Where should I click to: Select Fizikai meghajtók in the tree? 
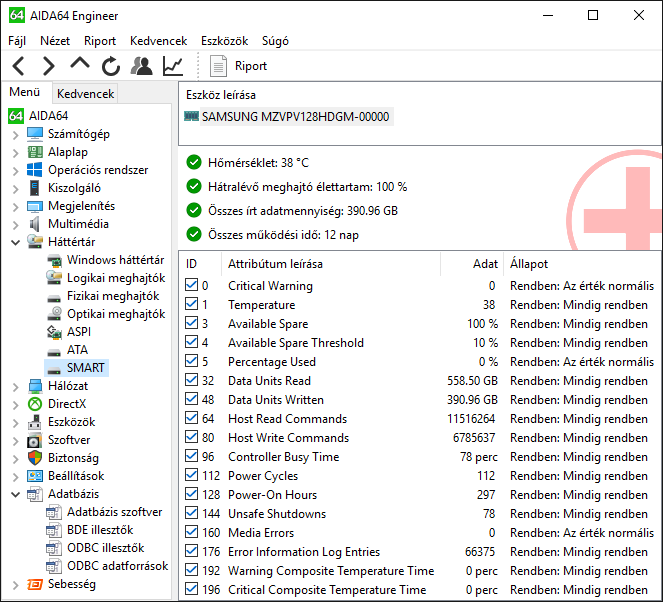113,296
